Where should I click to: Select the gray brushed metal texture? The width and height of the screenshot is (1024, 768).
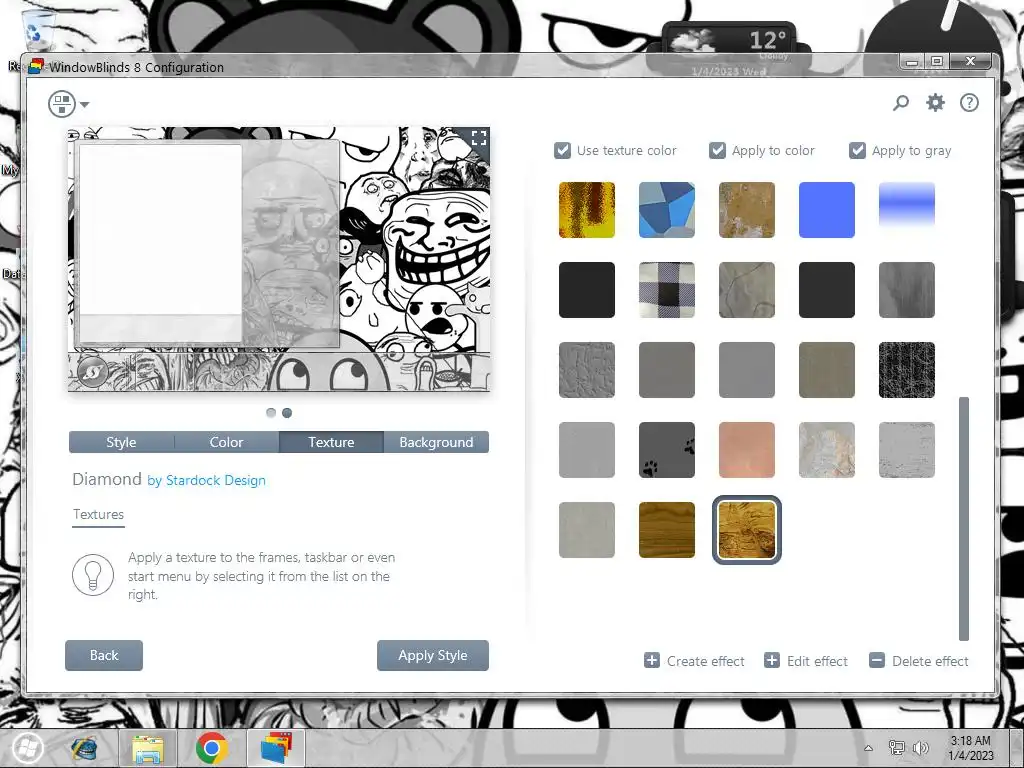(906, 290)
